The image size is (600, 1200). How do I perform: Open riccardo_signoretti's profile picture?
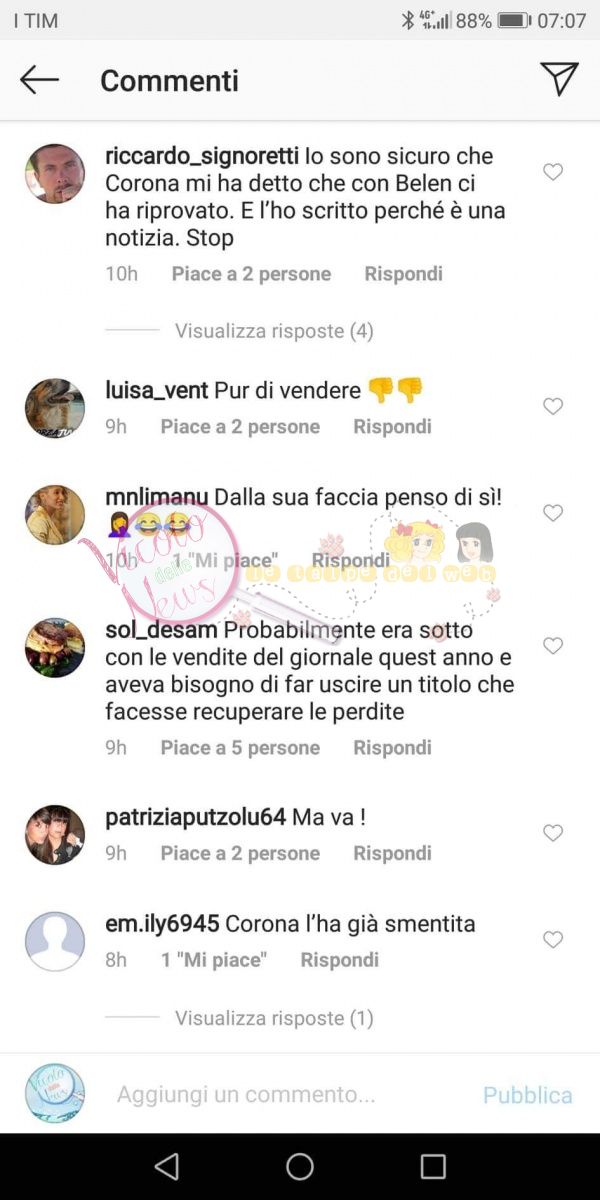[55, 173]
